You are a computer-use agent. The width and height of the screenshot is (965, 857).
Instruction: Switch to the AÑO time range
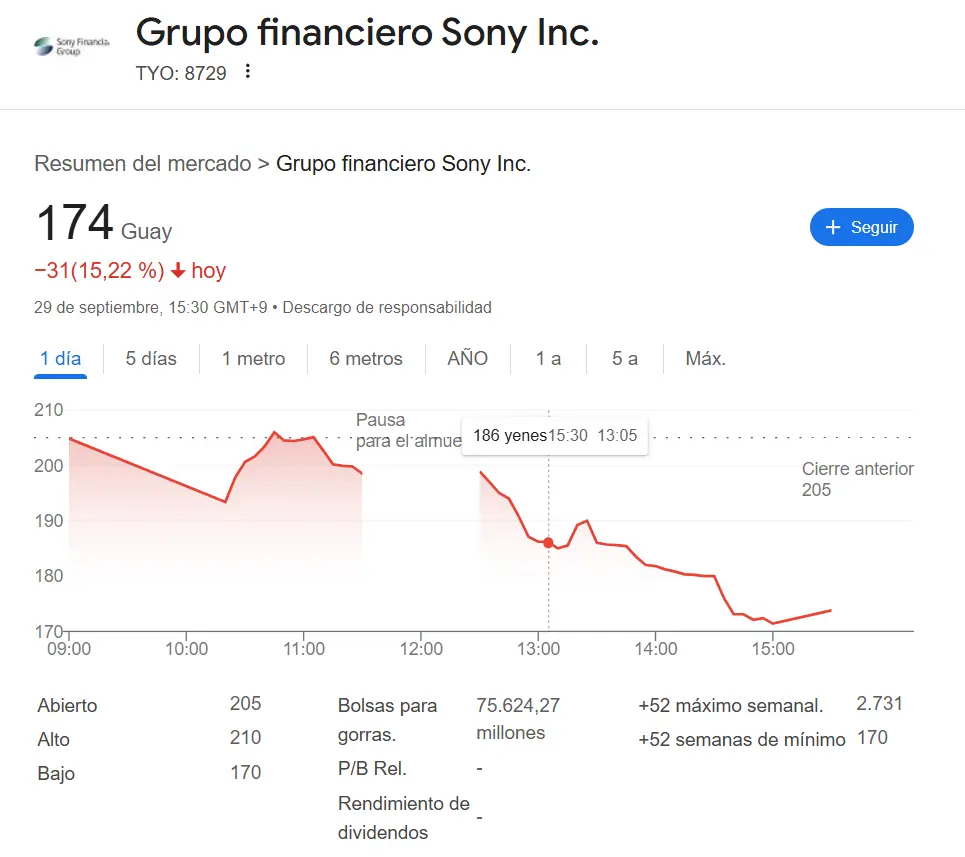coord(467,358)
